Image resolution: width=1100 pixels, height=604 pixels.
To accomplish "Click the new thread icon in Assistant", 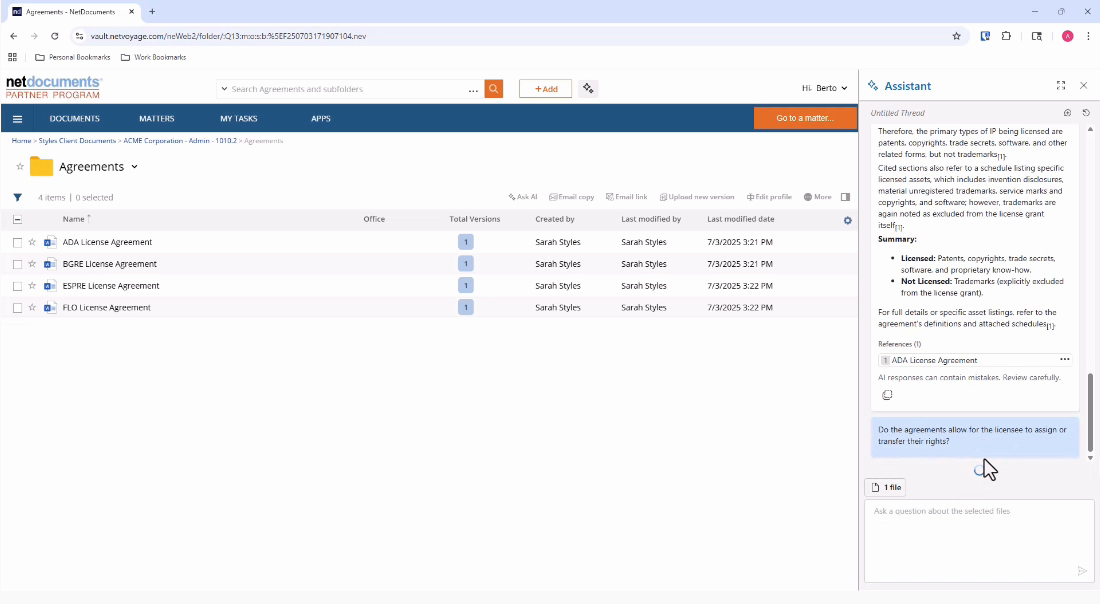I will pyautogui.click(x=1067, y=113).
